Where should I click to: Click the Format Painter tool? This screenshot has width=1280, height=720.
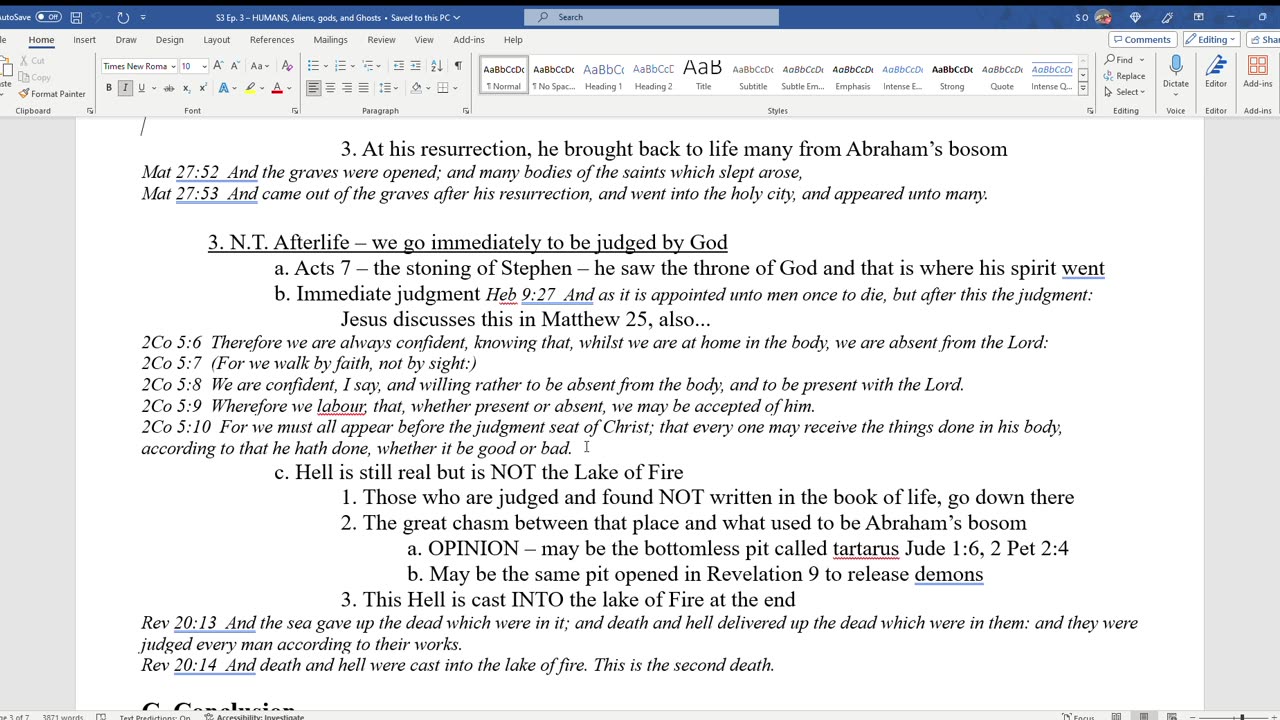(51, 94)
